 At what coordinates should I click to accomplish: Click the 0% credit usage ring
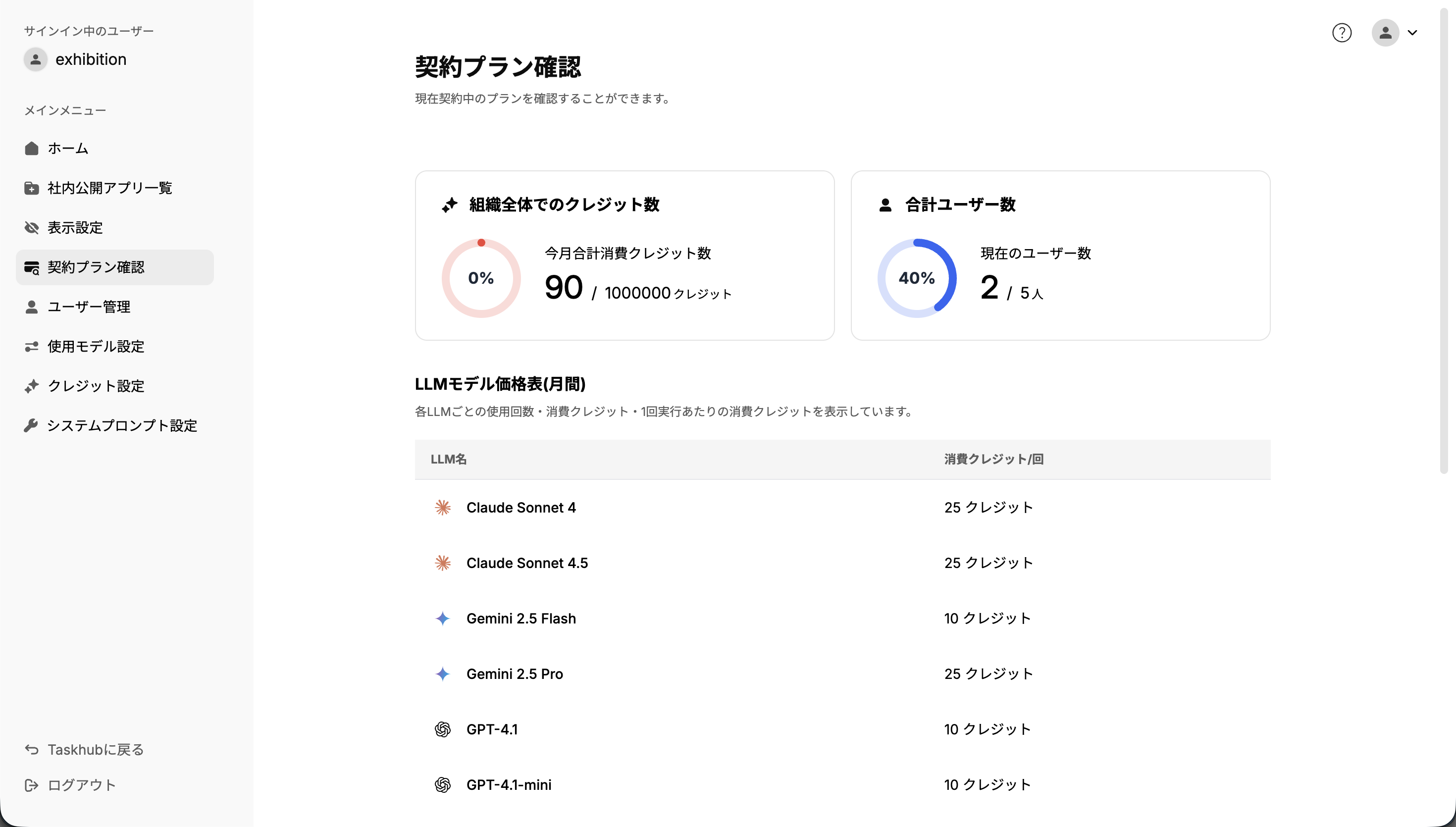(481, 278)
